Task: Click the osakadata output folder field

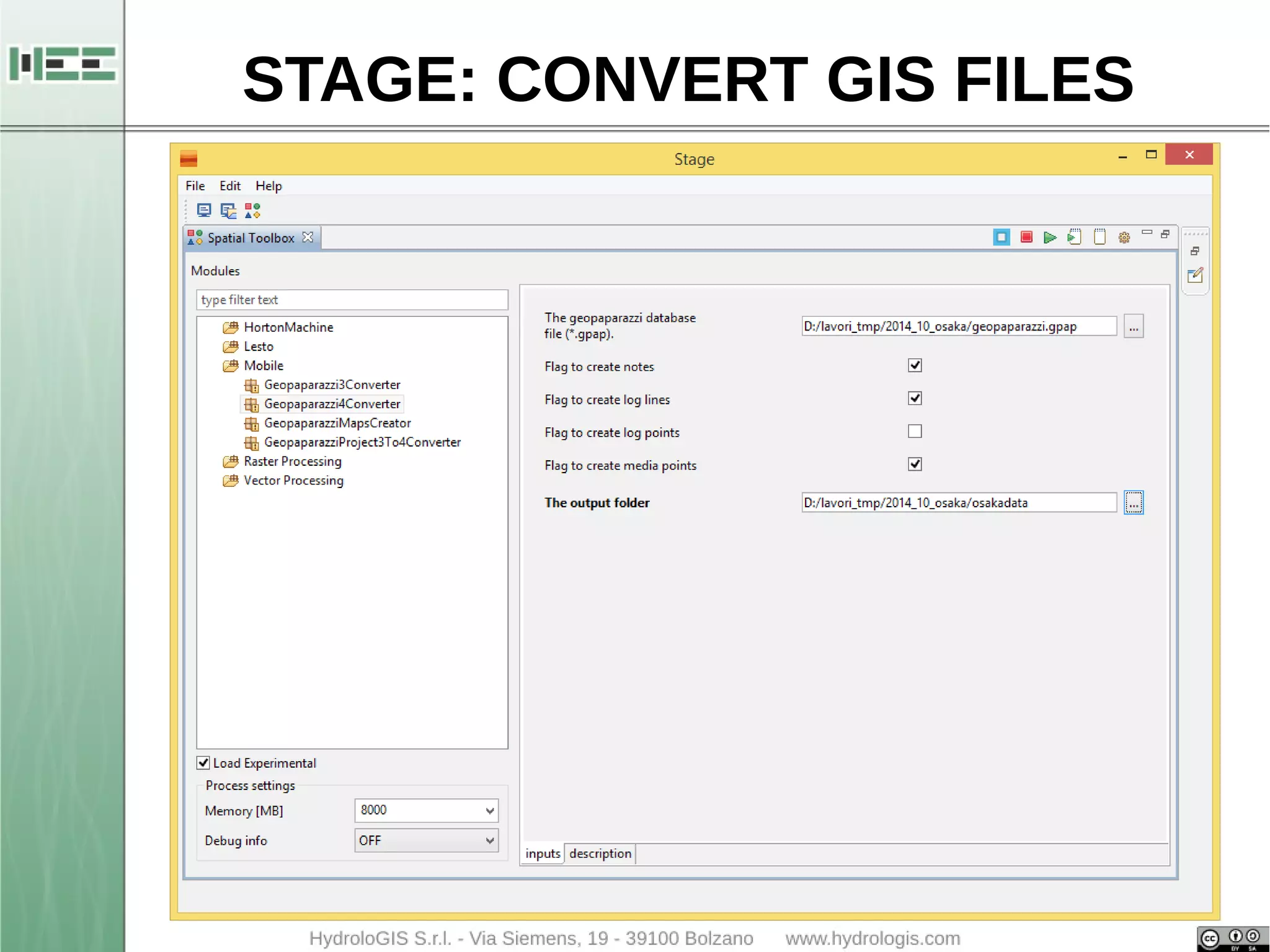Action: (959, 502)
